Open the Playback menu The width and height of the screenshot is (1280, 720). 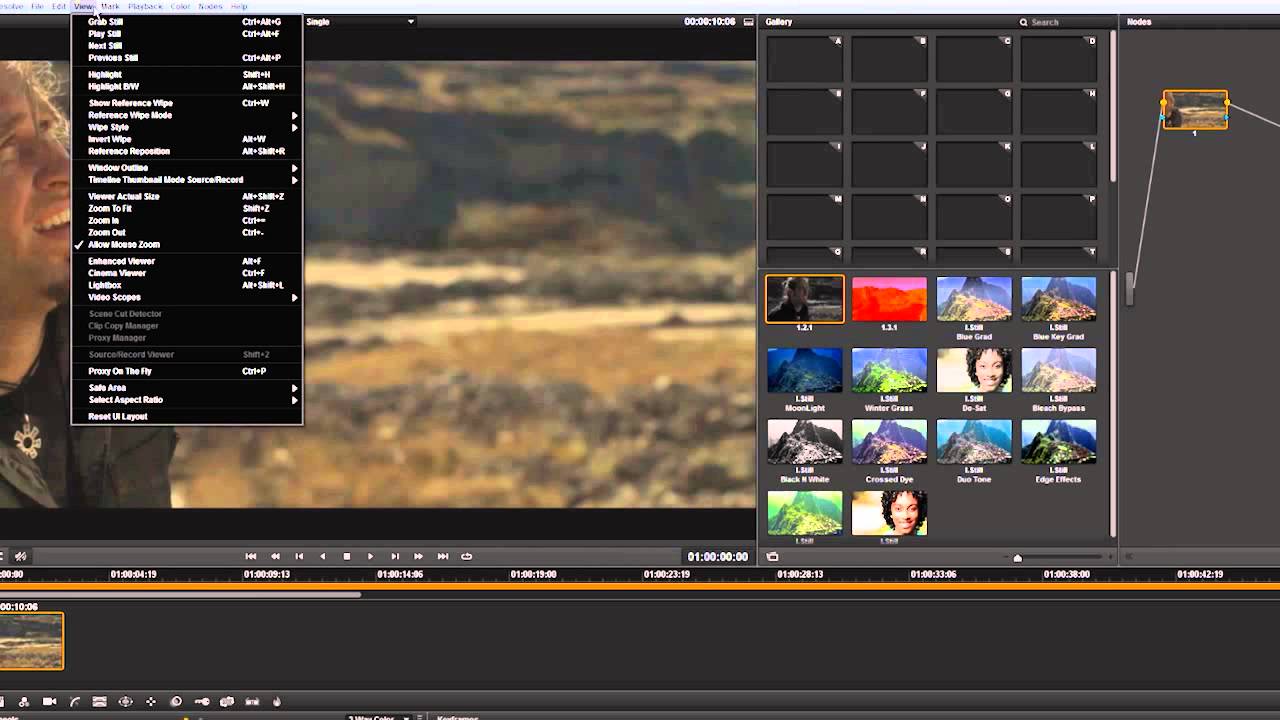coord(145,7)
